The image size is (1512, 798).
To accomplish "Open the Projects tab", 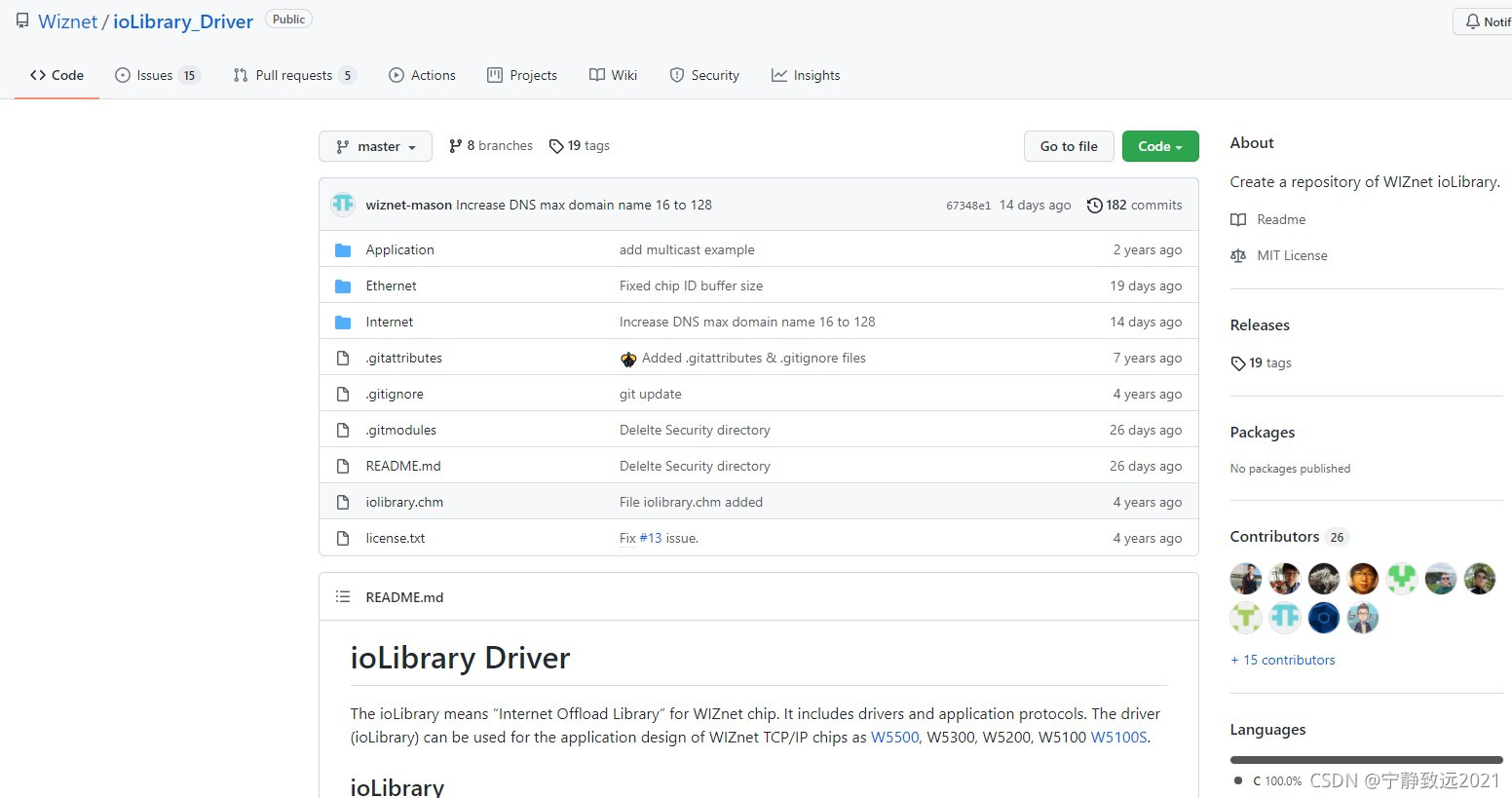I will (522, 75).
